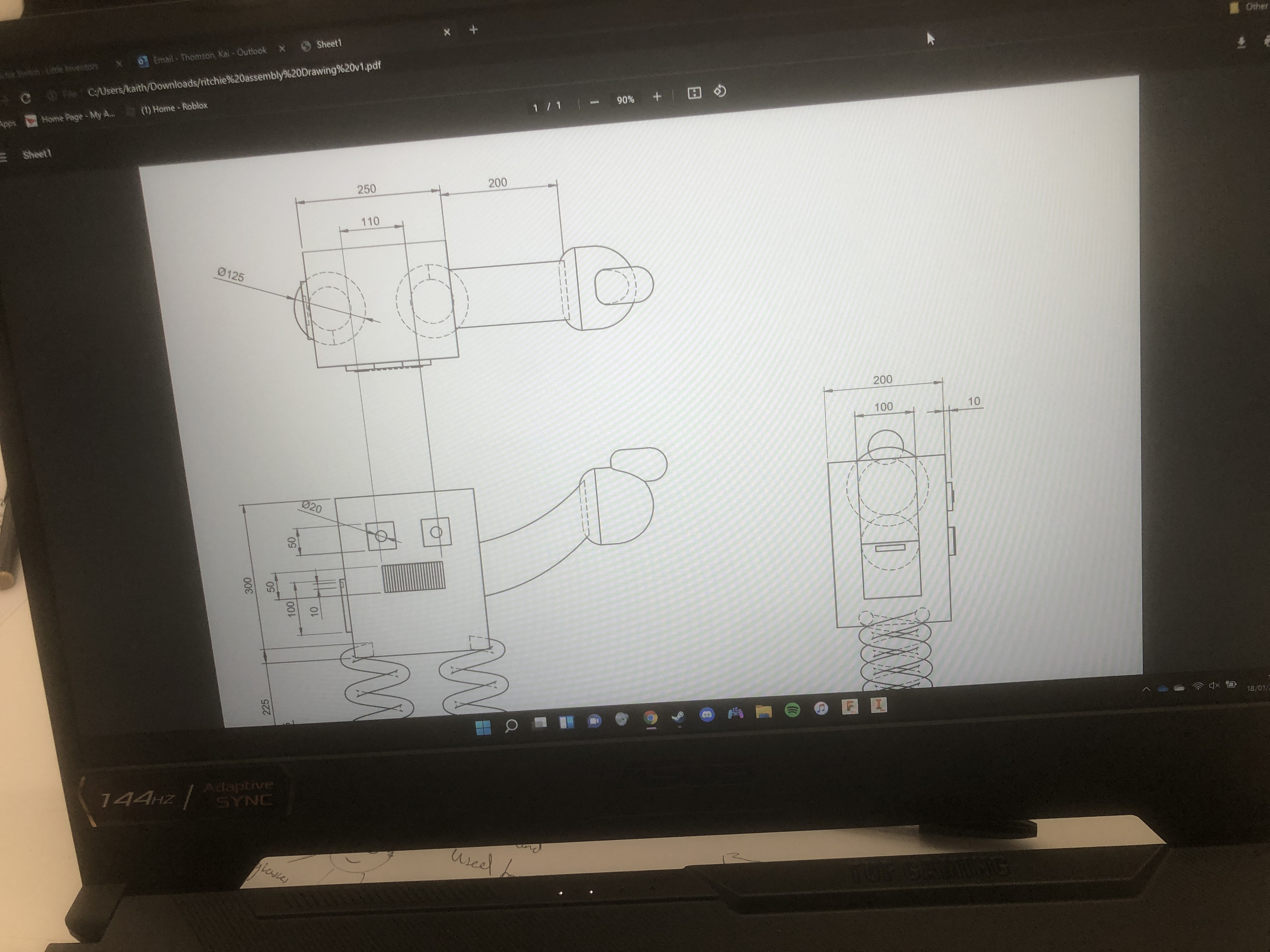Close the Outlook email tab
Viewport: 1270px width, 952px height.
pyautogui.click(x=282, y=49)
